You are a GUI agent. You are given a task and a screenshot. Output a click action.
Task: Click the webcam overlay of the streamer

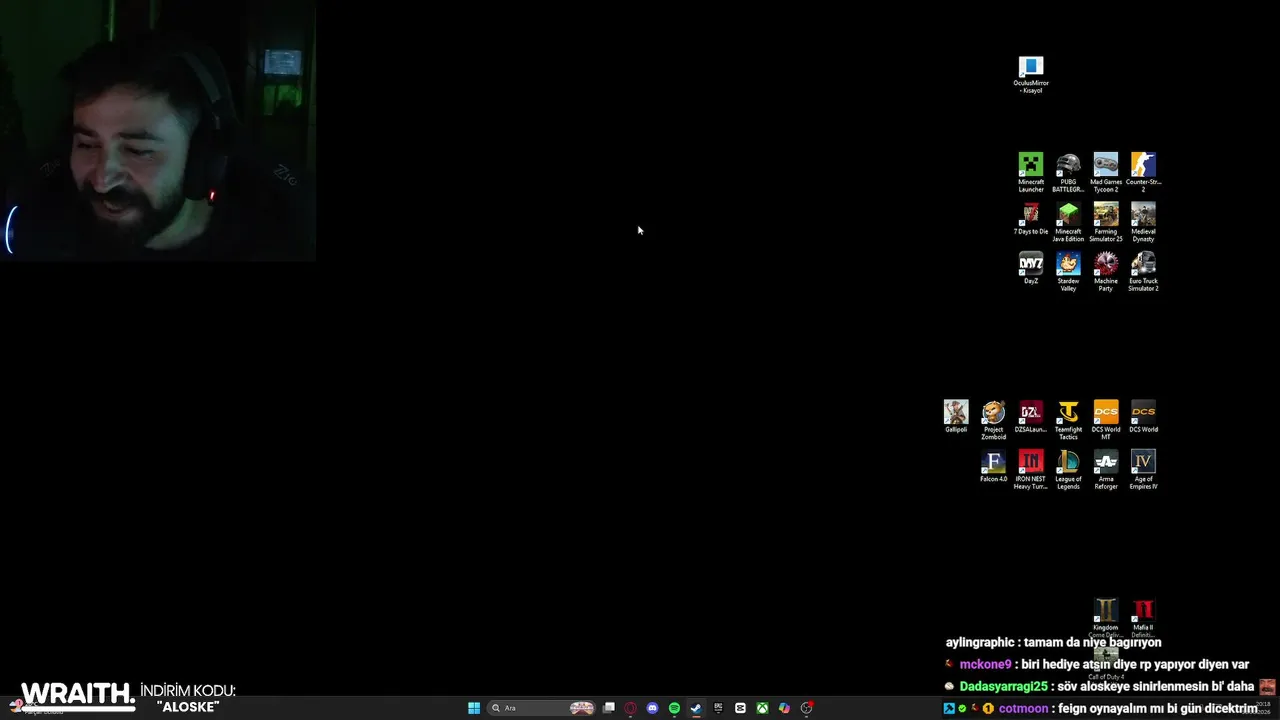pos(158,131)
